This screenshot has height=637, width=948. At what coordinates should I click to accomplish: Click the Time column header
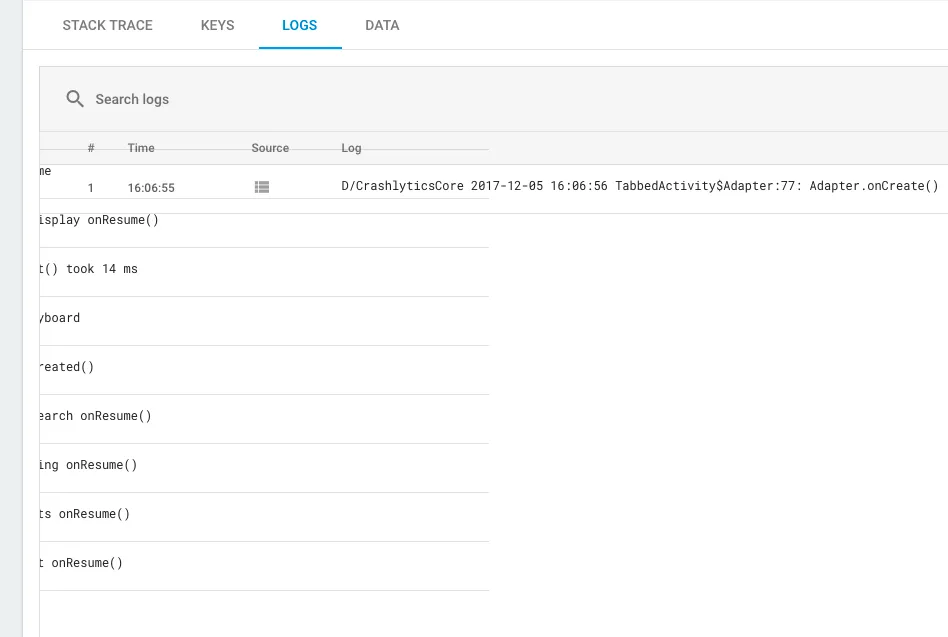tap(141, 148)
